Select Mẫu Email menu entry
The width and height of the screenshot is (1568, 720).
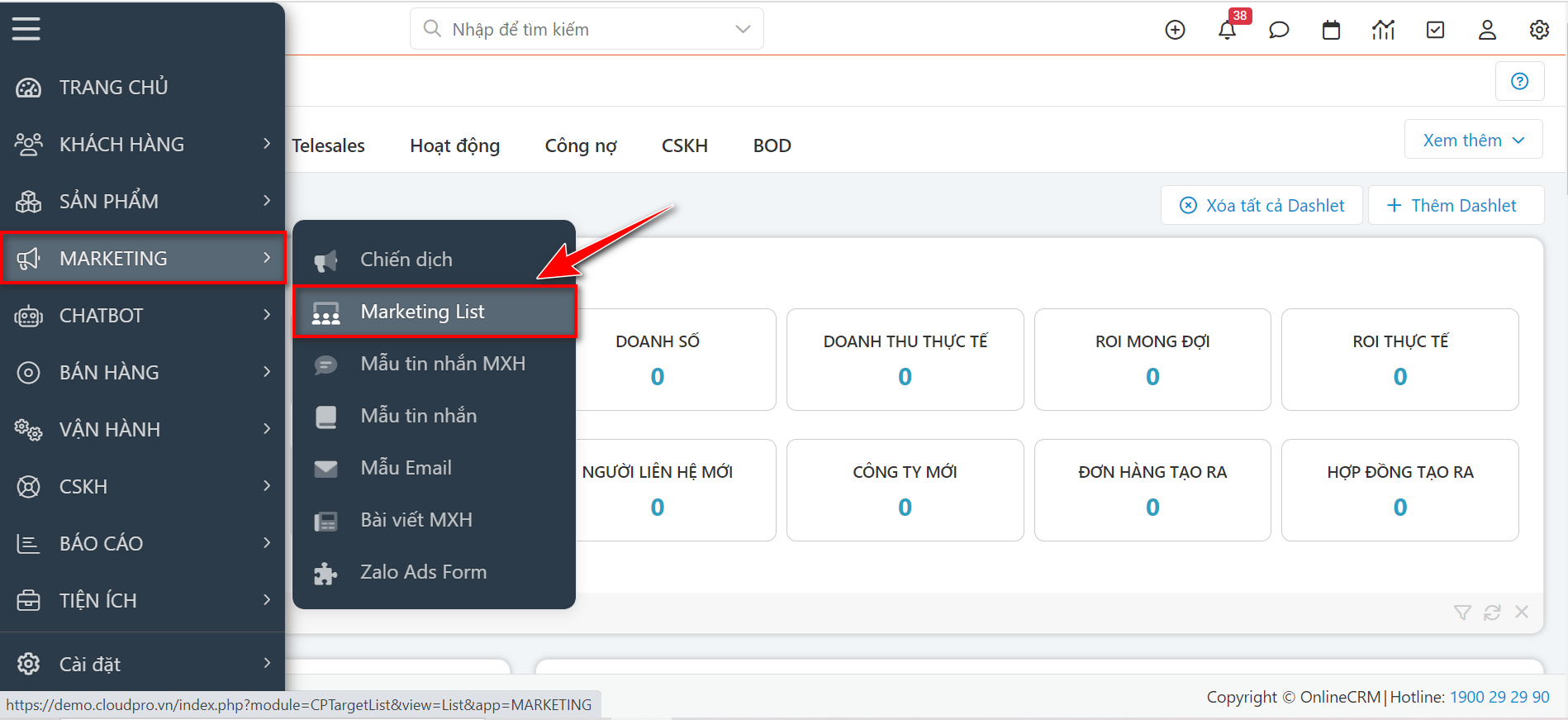click(434, 468)
